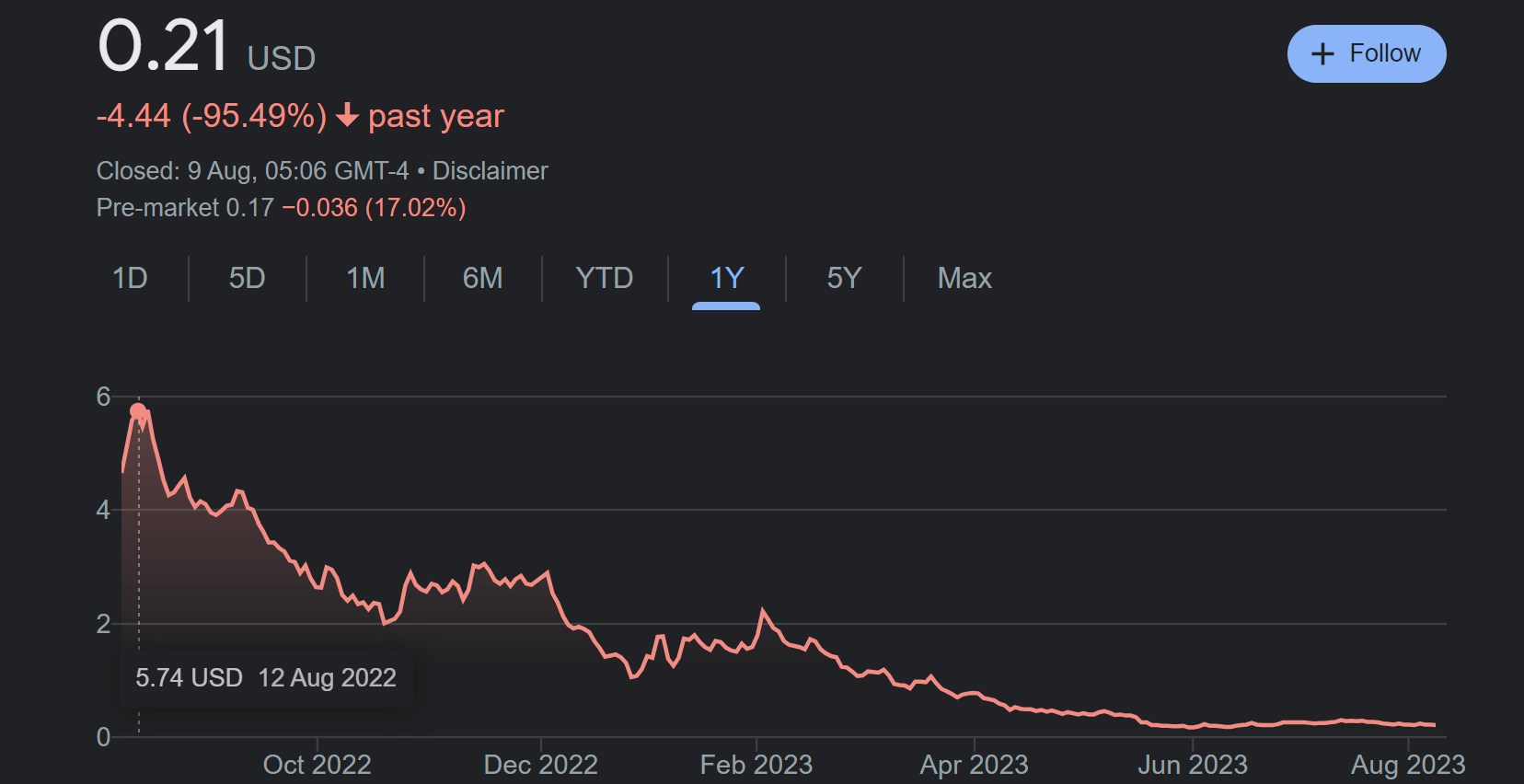Click the plus icon in Follow
The width and height of the screenshot is (1524, 784).
click(x=1322, y=54)
